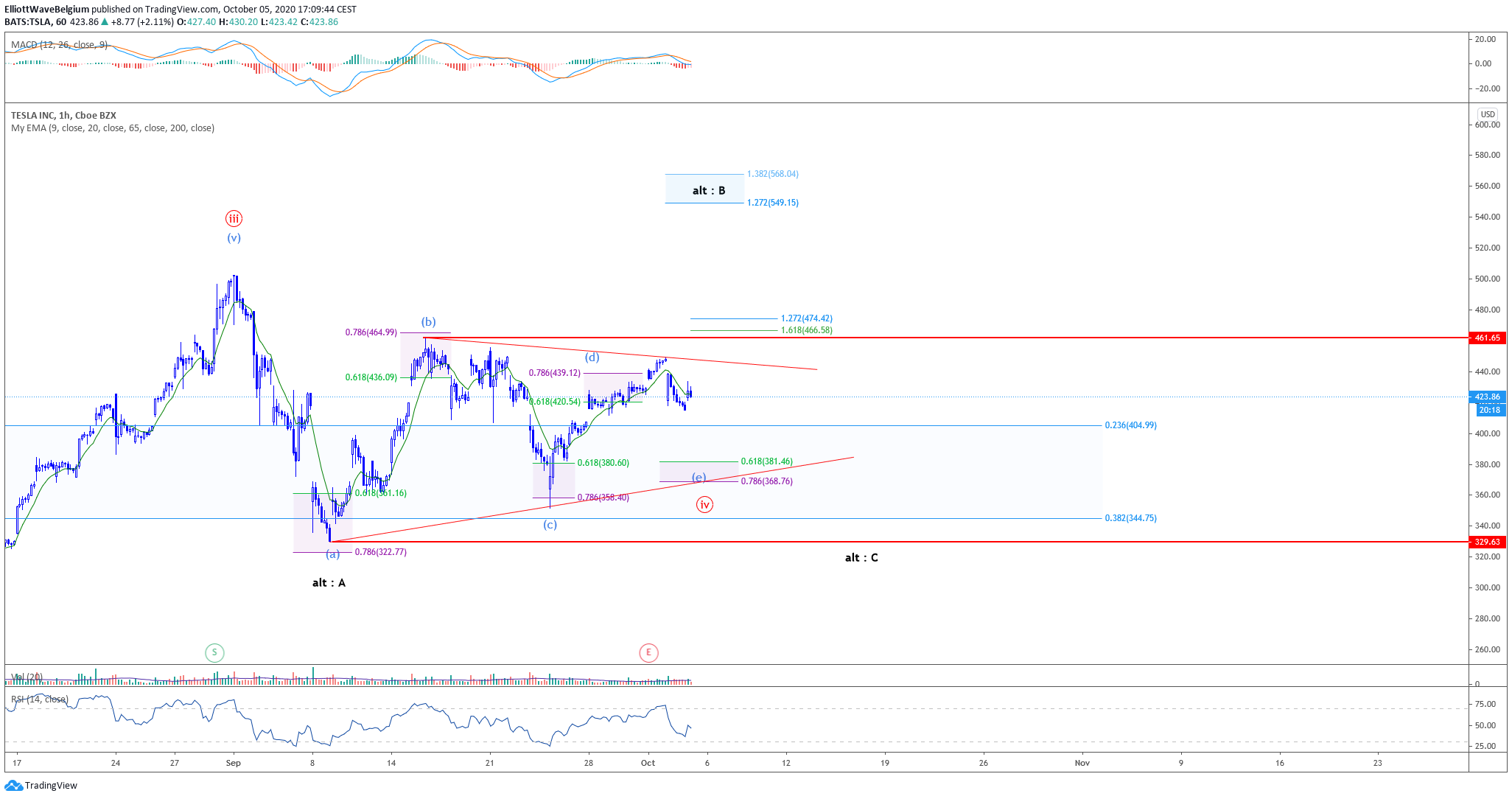Click the 0.786(464.99) Fibonacci label

[371, 333]
